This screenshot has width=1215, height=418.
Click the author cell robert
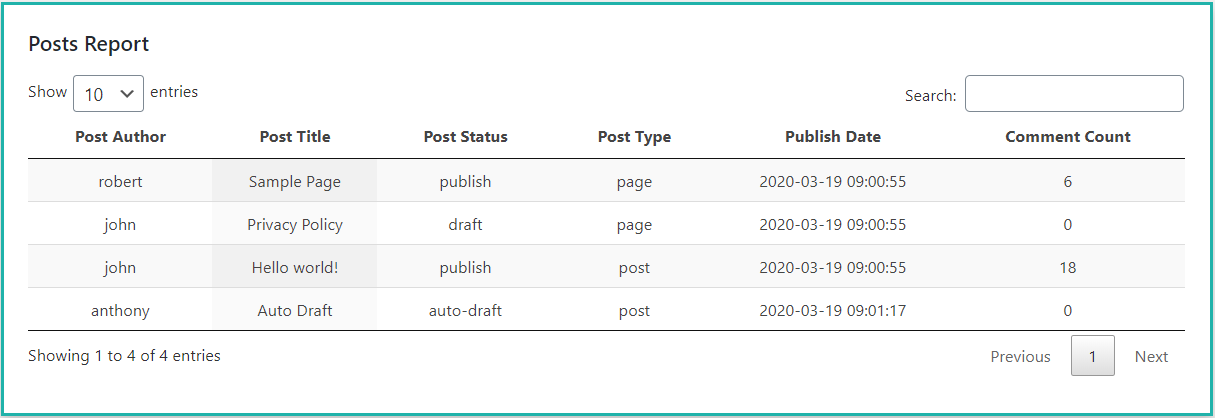click(120, 181)
